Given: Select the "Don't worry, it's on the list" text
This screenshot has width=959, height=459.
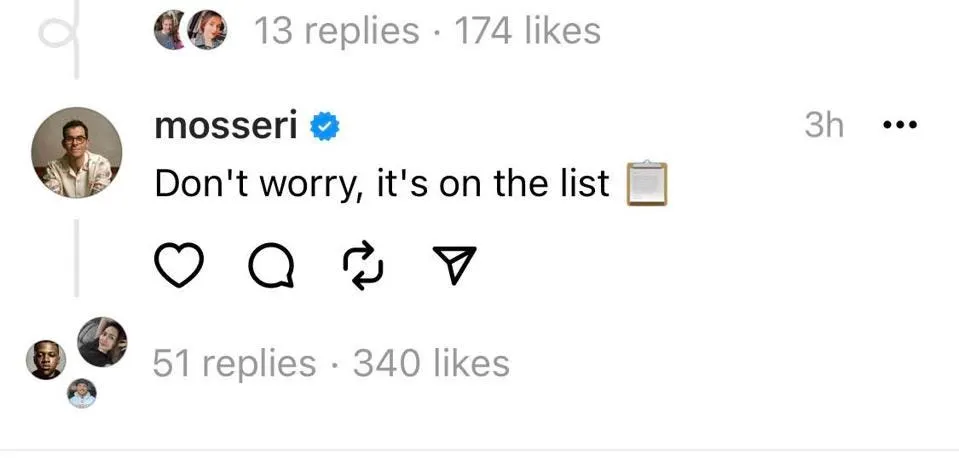Looking at the screenshot, I should pos(382,184).
